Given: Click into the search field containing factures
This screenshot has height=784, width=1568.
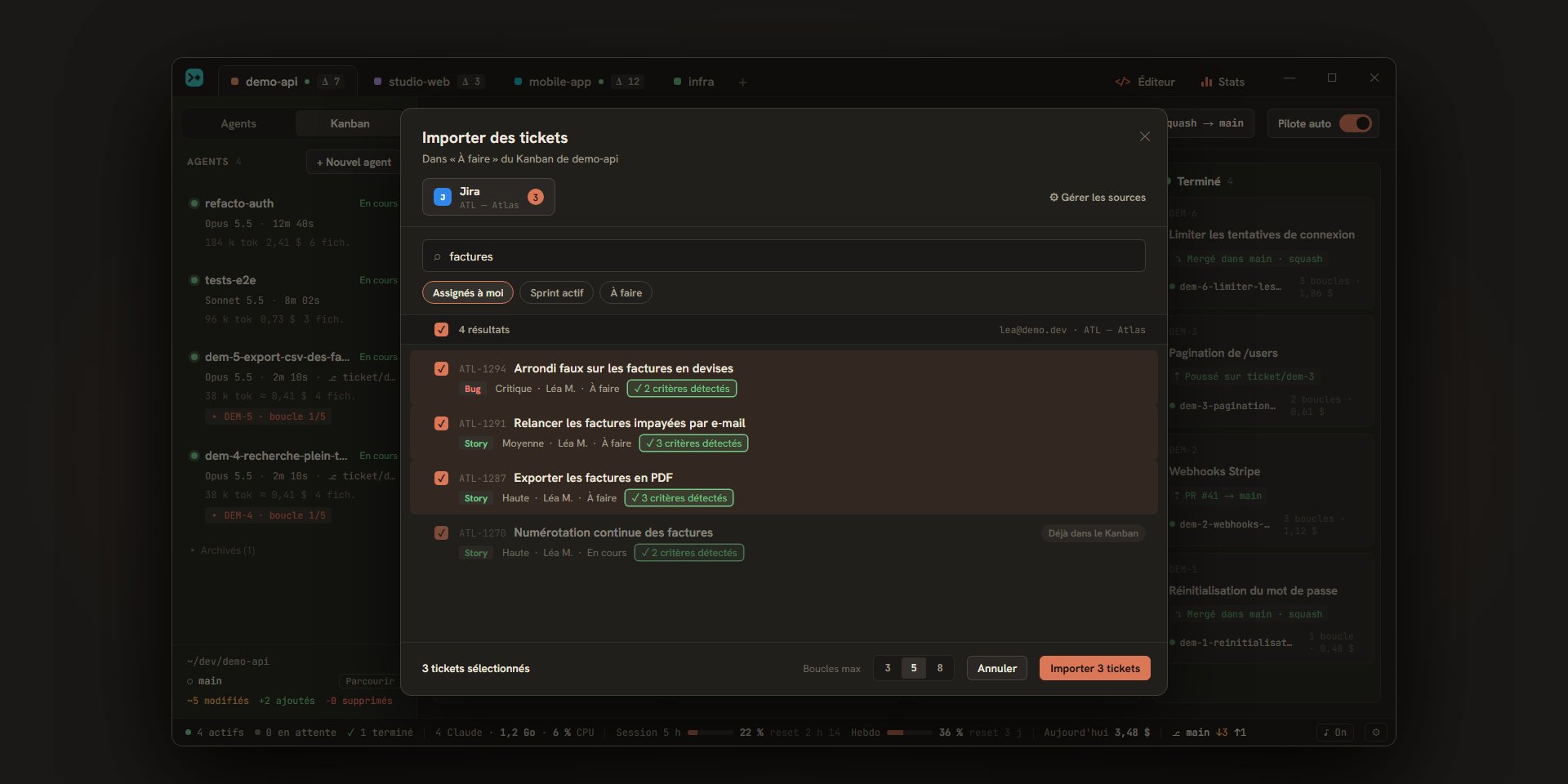Looking at the screenshot, I should pyautogui.click(x=784, y=256).
